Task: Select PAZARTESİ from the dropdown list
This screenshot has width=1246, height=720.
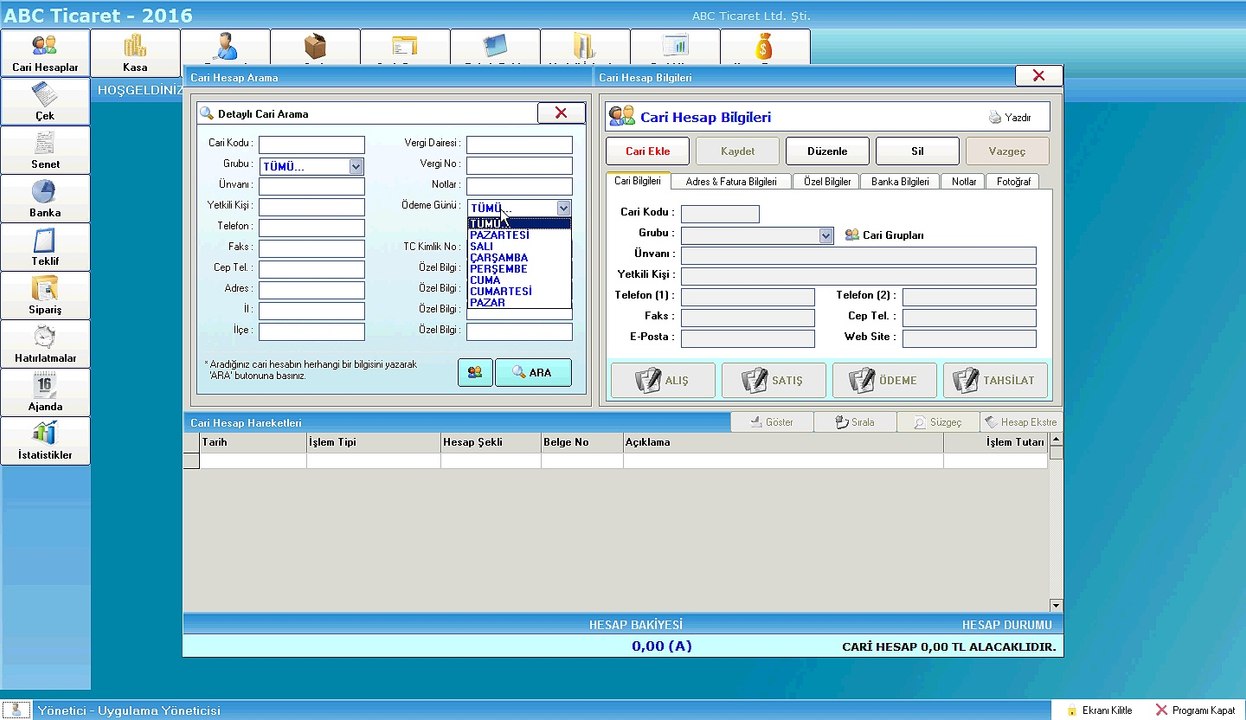Action: [519, 235]
